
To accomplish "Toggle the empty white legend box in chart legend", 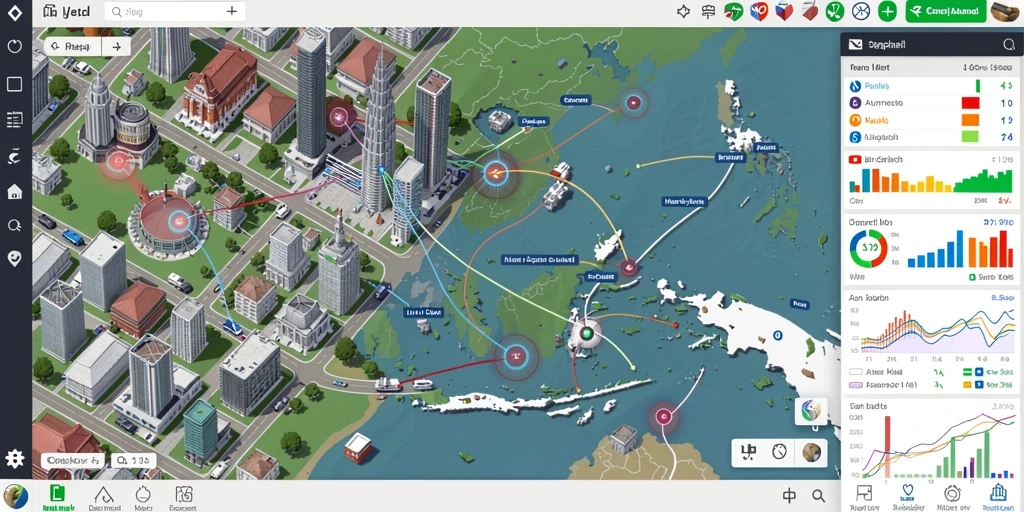I will click(x=856, y=371).
